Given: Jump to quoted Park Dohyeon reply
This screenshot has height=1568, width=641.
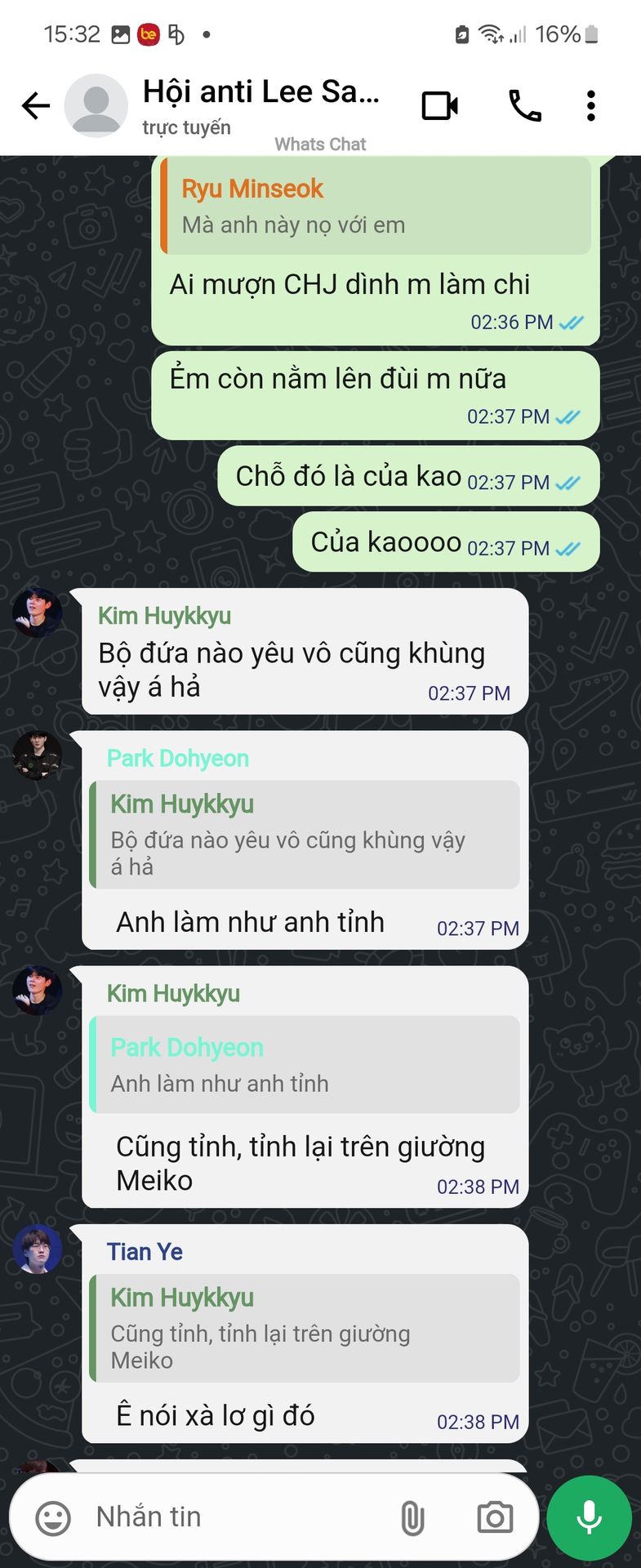Looking at the screenshot, I should [x=305, y=1064].
